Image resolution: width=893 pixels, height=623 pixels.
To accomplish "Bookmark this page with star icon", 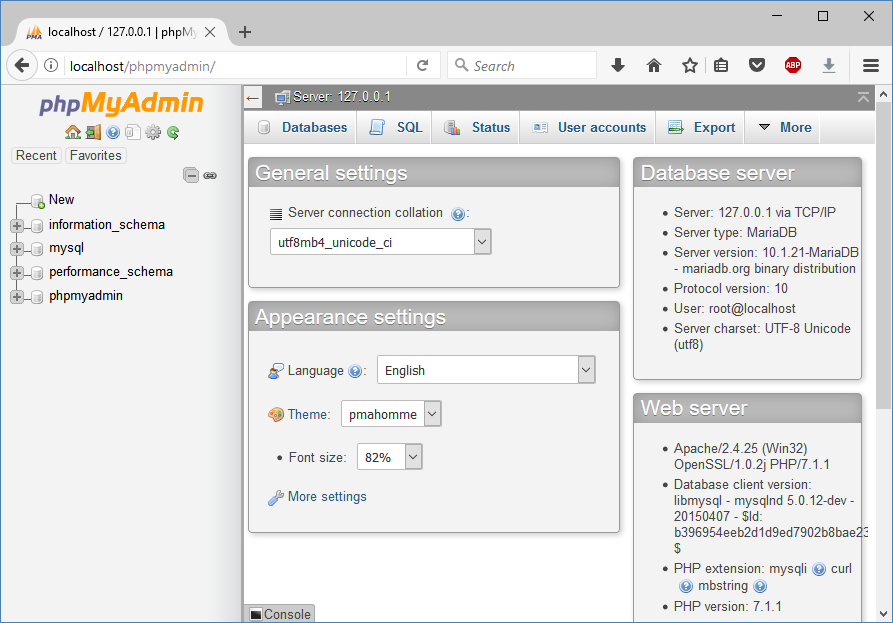I will tap(690, 66).
